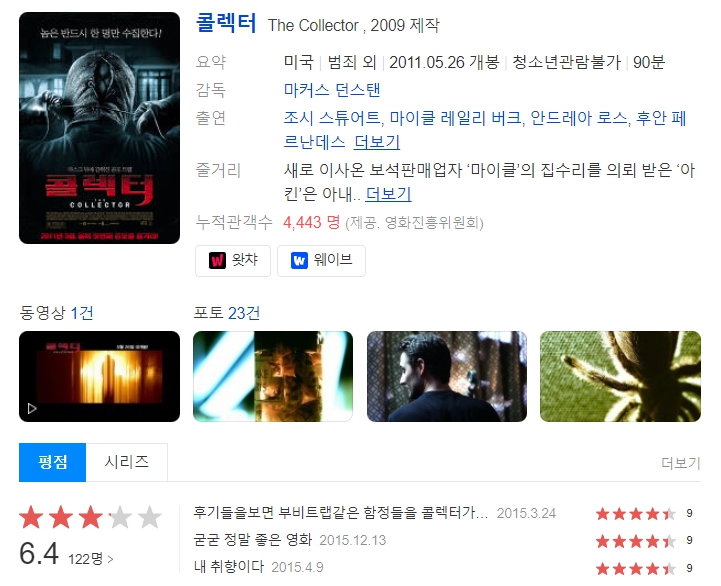Open the spider photo thumbnail
Image resolution: width=721 pixels, height=586 pixels.
pyautogui.click(x=620, y=376)
